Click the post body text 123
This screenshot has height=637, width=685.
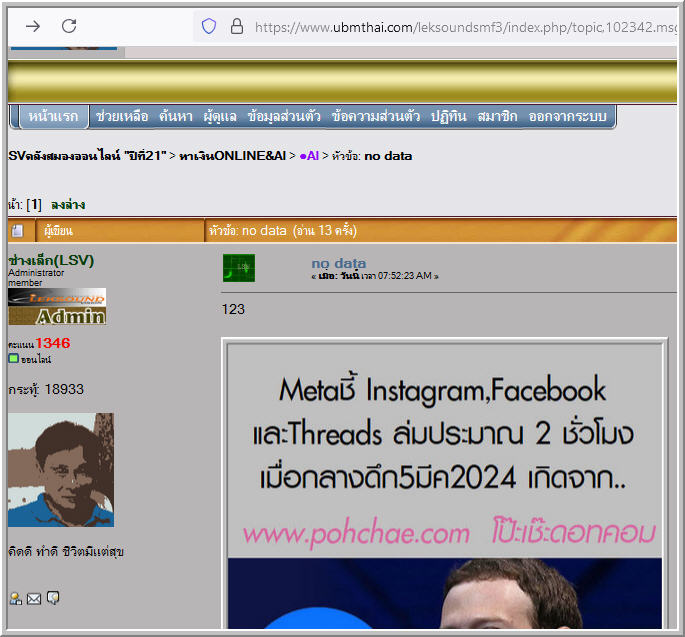click(x=233, y=309)
